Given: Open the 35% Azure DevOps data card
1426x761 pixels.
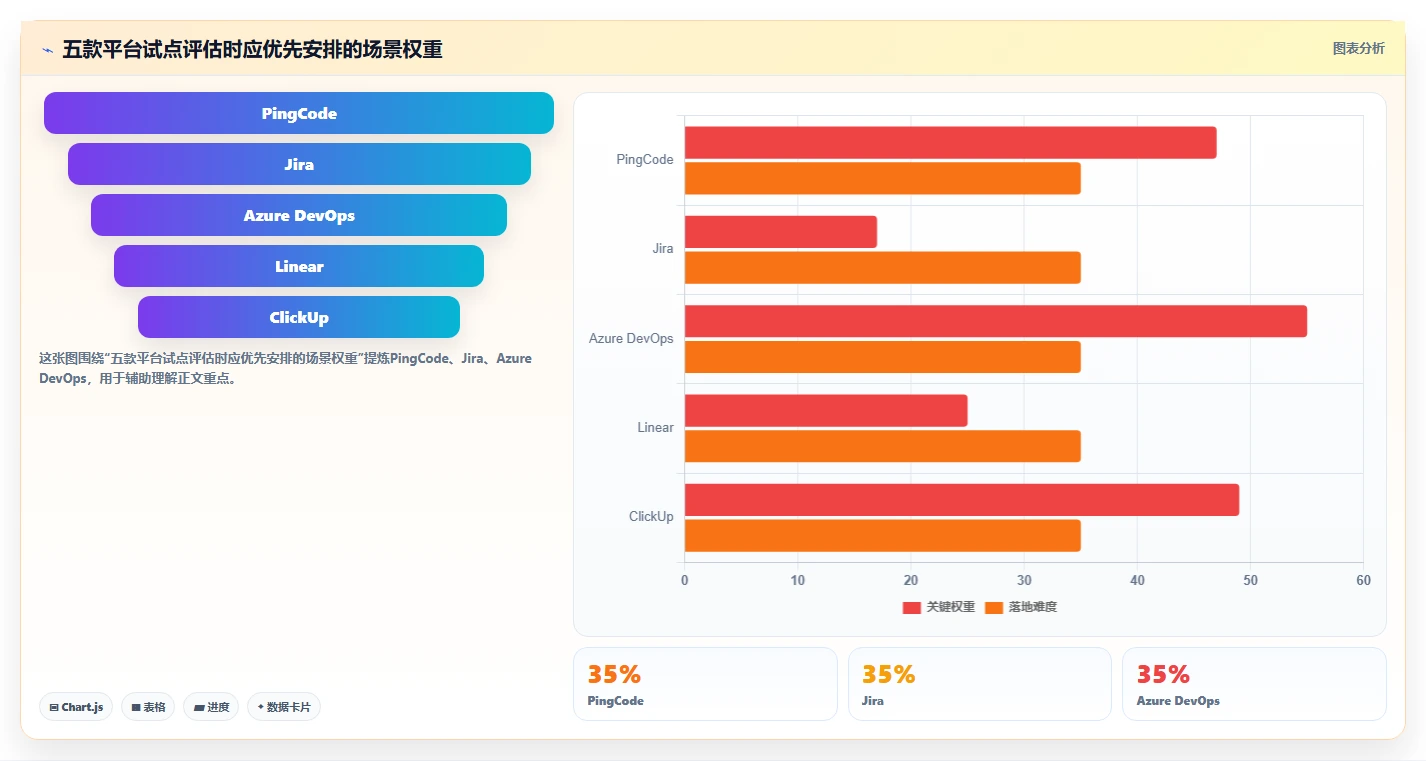Looking at the screenshot, I should 1254,684.
